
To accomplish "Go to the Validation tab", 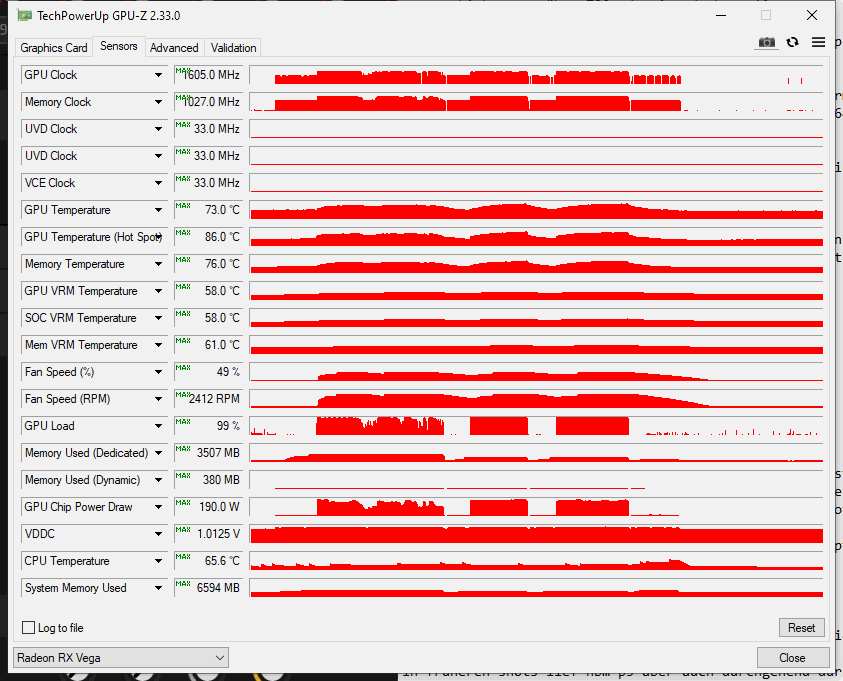I will point(233,48).
